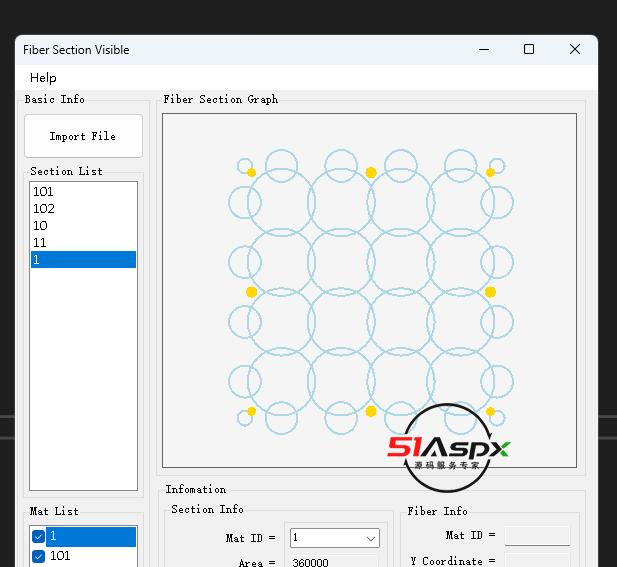Image resolution: width=617 pixels, height=567 pixels.
Task: Select section 11 in Section List
Action: 83,242
